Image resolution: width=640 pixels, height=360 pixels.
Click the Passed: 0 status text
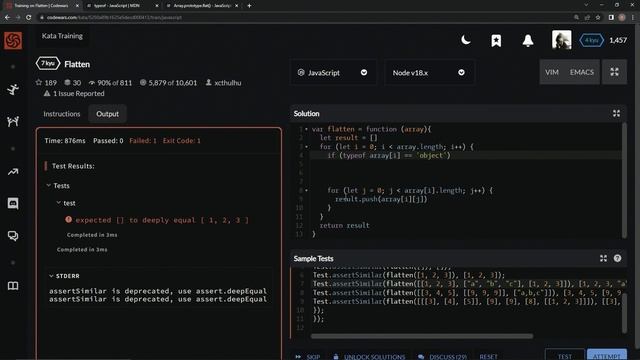(x=108, y=141)
